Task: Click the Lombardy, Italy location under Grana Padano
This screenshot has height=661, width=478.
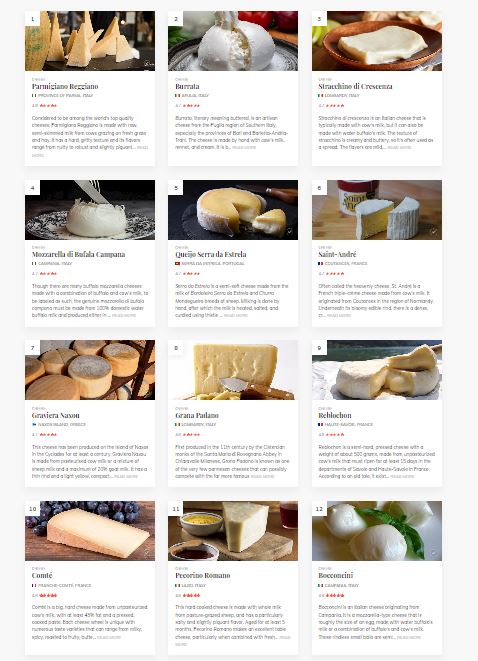Action: [x=199, y=425]
